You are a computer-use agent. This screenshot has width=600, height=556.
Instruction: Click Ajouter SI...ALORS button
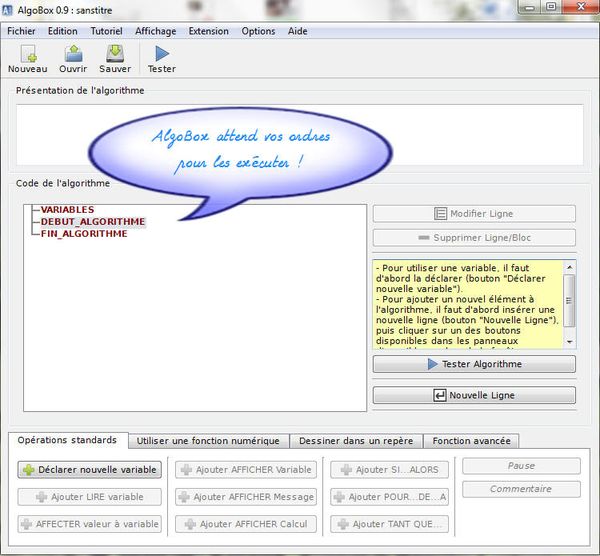click(x=390, y=470)
